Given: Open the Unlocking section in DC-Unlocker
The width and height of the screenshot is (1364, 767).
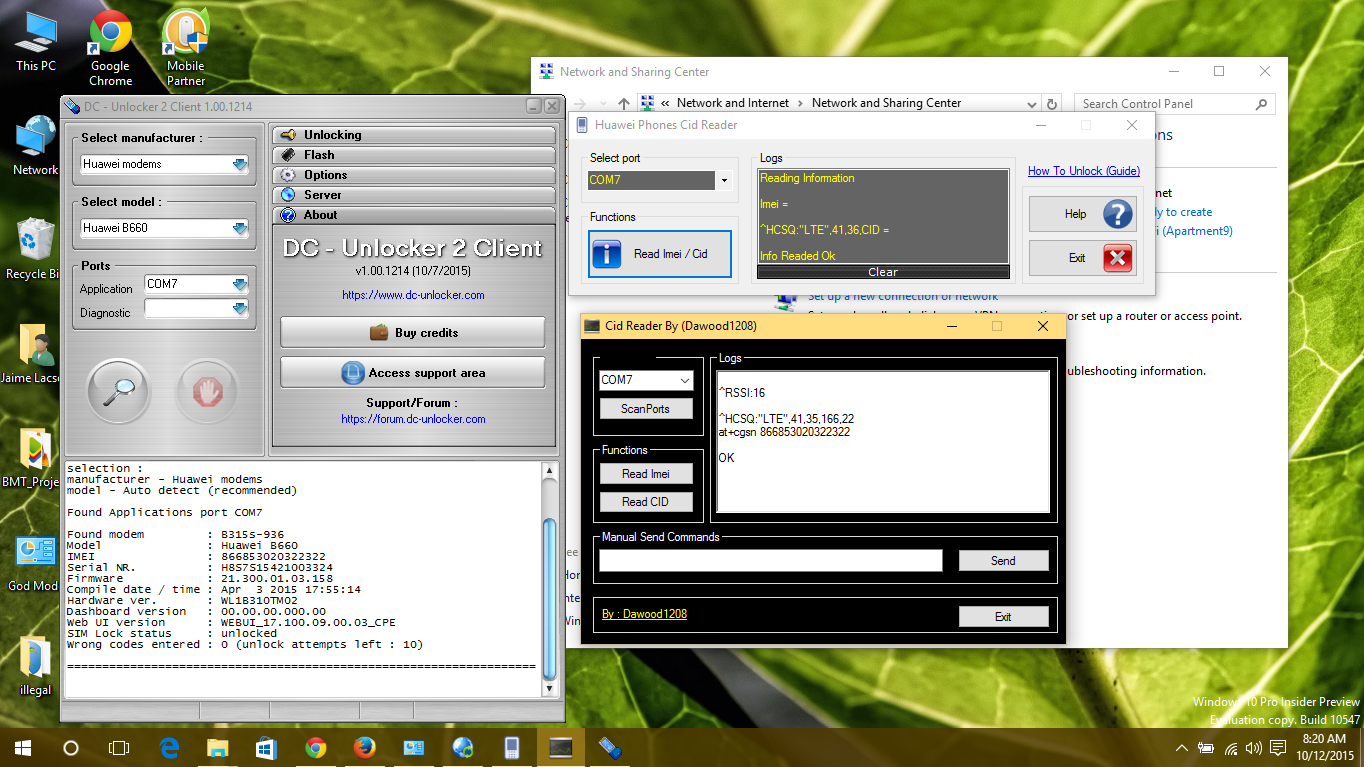Looking at the screenshot, I should pyautogui.click(x=414, y=135).
